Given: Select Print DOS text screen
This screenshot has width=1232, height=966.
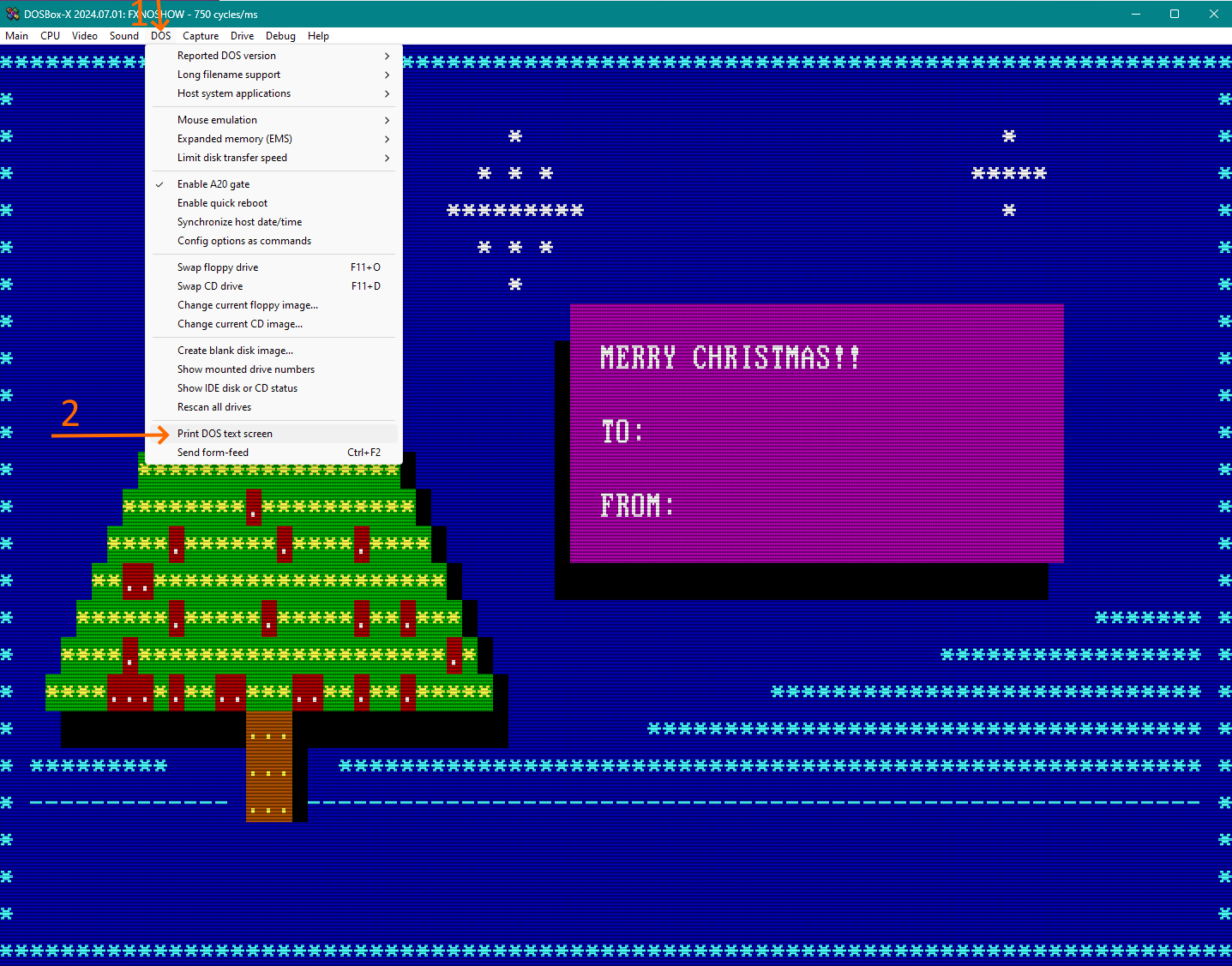Looking at the screenshot, I should [274, 434].
